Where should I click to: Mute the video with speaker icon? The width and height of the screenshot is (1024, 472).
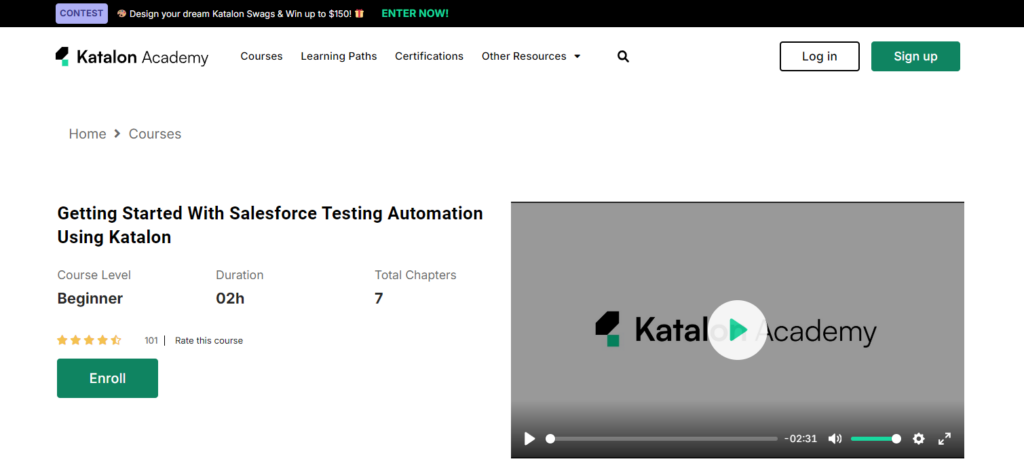[x=835, y=439]
